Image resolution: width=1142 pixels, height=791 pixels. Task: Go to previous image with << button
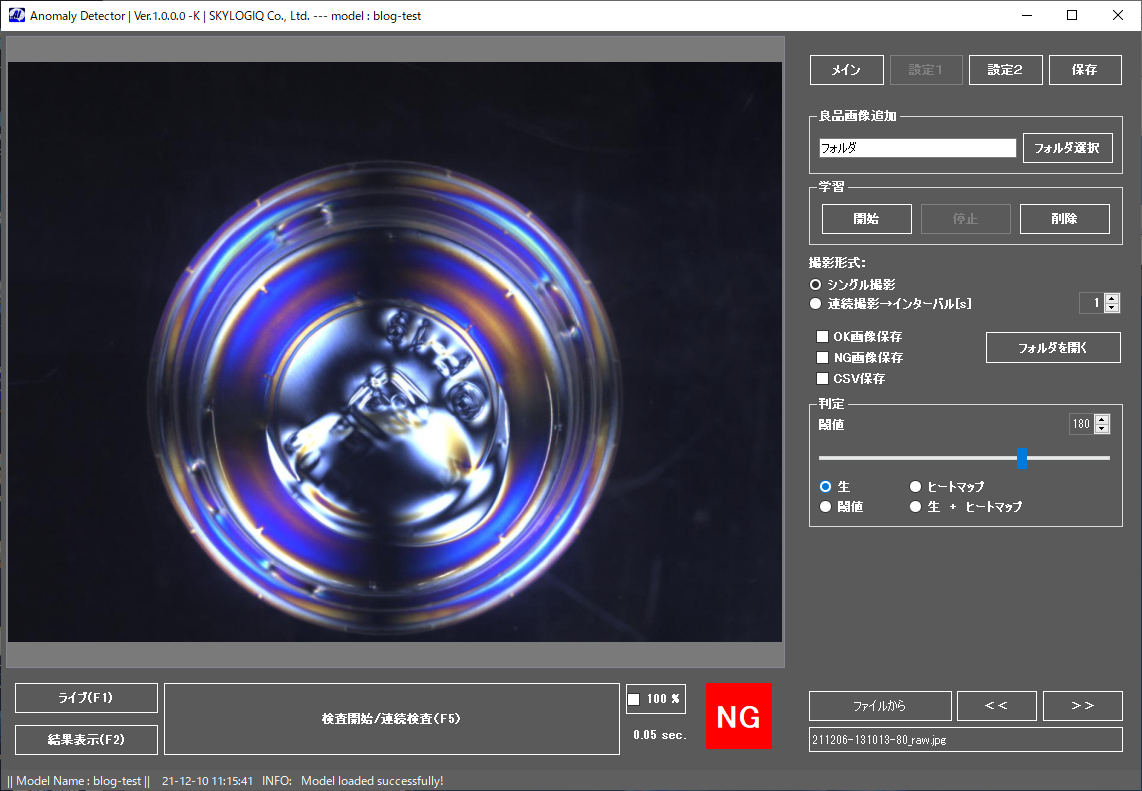point(996,706)
